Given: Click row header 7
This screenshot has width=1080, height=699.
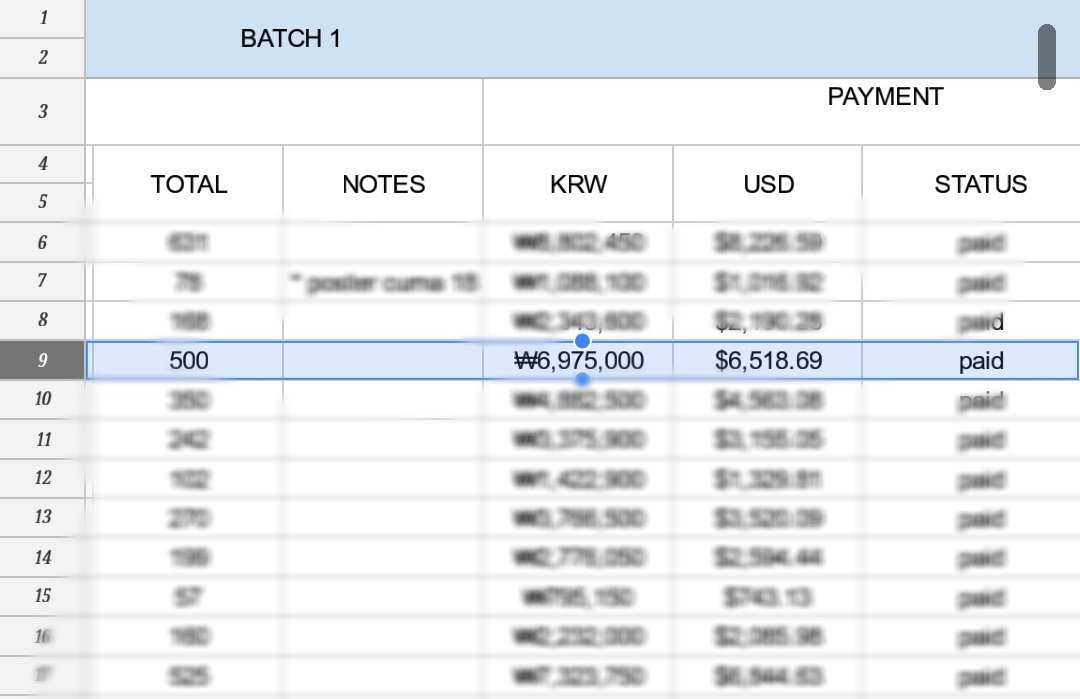Looking at the screenshot, I should click(x=42, y=281).
